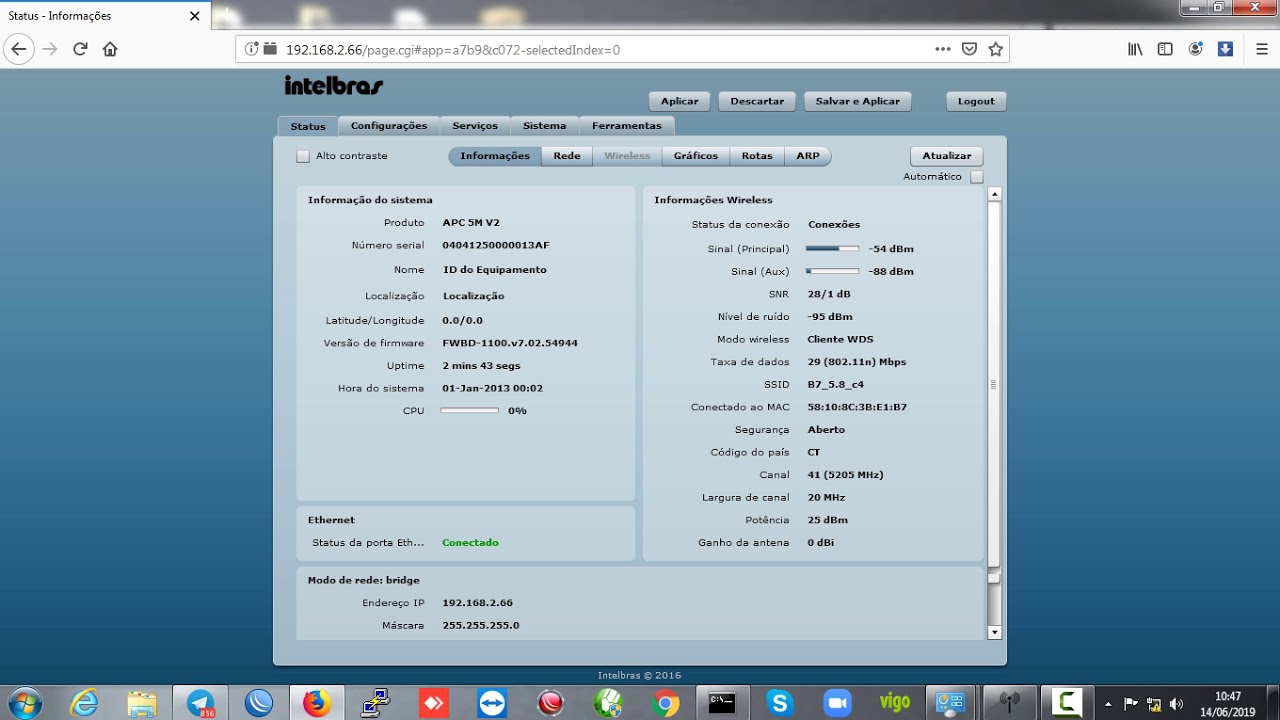1280x720 pixels.
Task: Click the browser address bar URL
Action: tap(453, 49)
